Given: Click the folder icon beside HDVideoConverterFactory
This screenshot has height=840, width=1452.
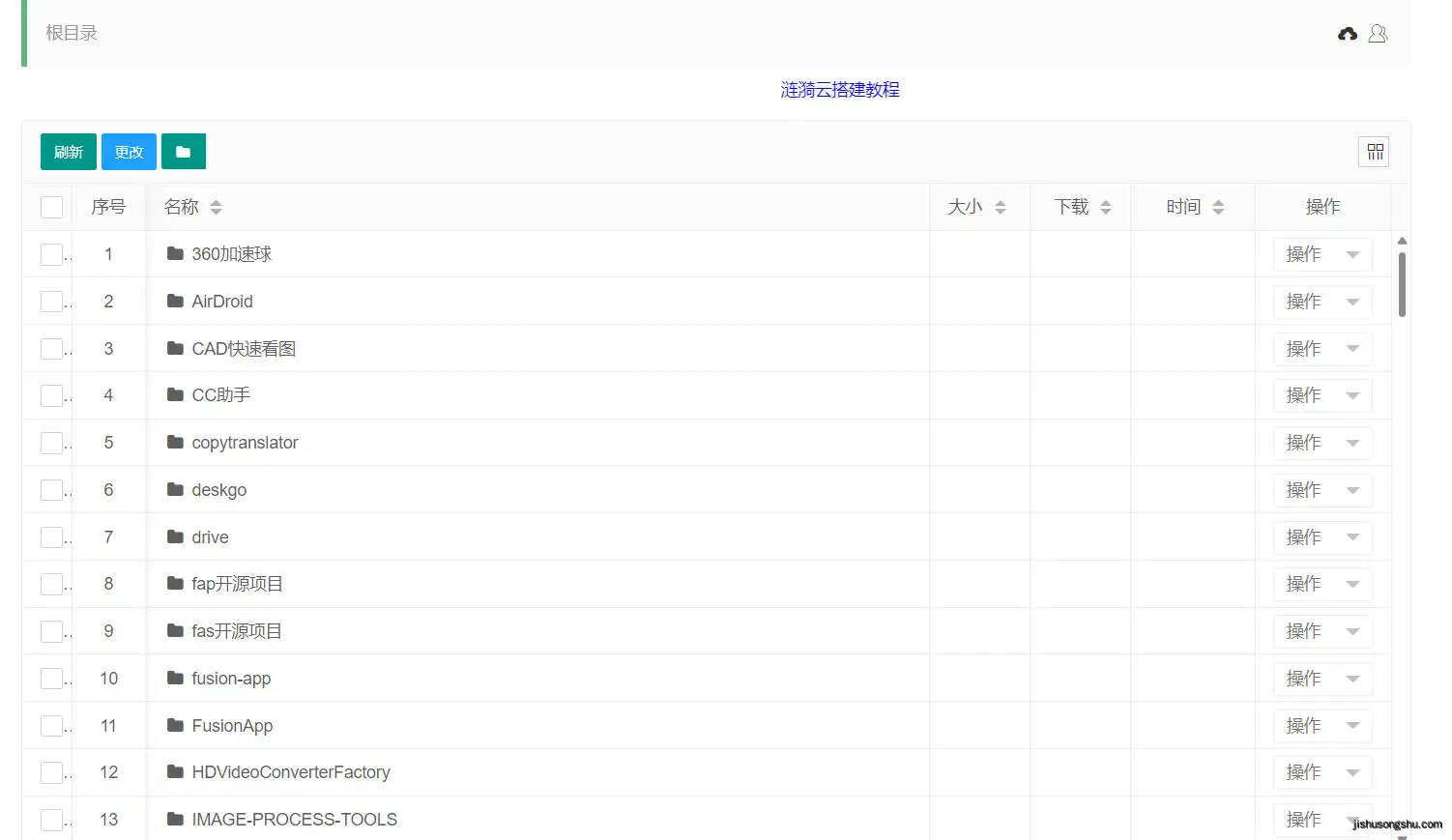Looking at the screenshot, I should point(175,772).
